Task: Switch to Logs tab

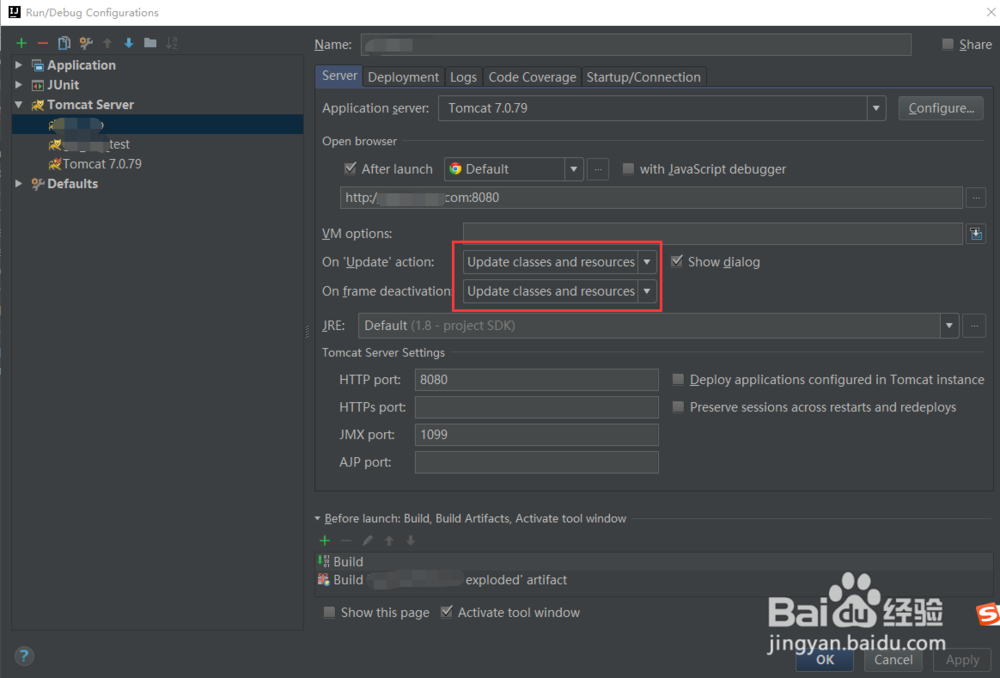Action: pos(463,77)
